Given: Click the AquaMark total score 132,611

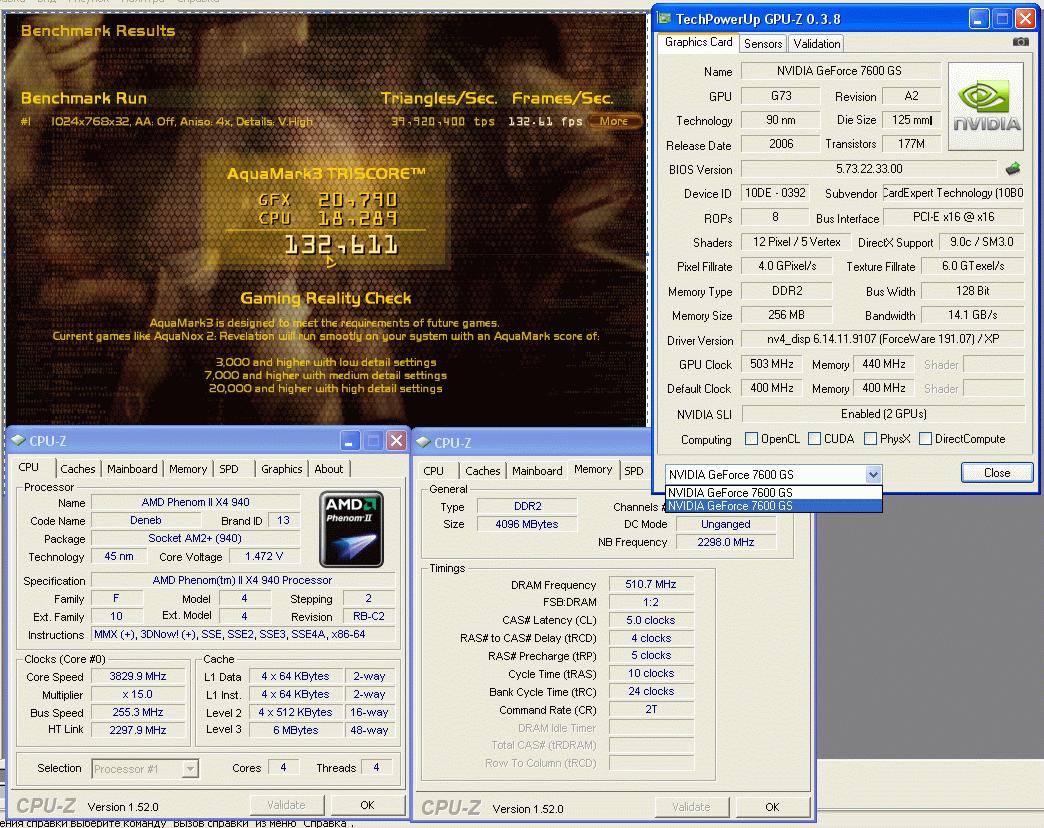Looking at the screenshot, I should coord(341,245).
